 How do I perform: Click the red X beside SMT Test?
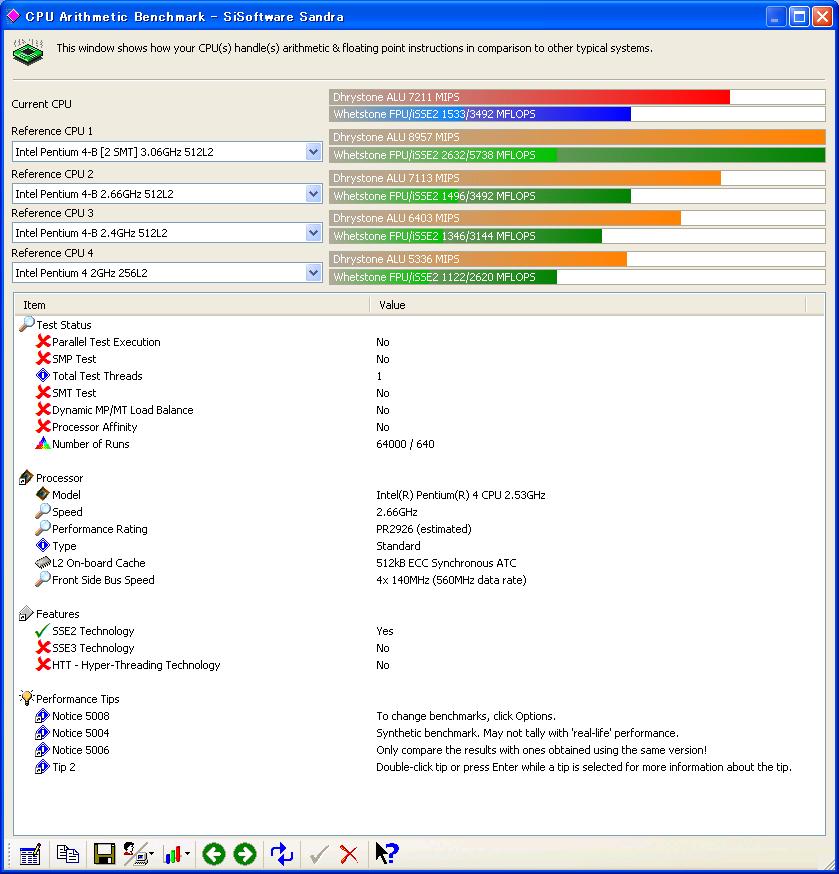click(43, 392)
